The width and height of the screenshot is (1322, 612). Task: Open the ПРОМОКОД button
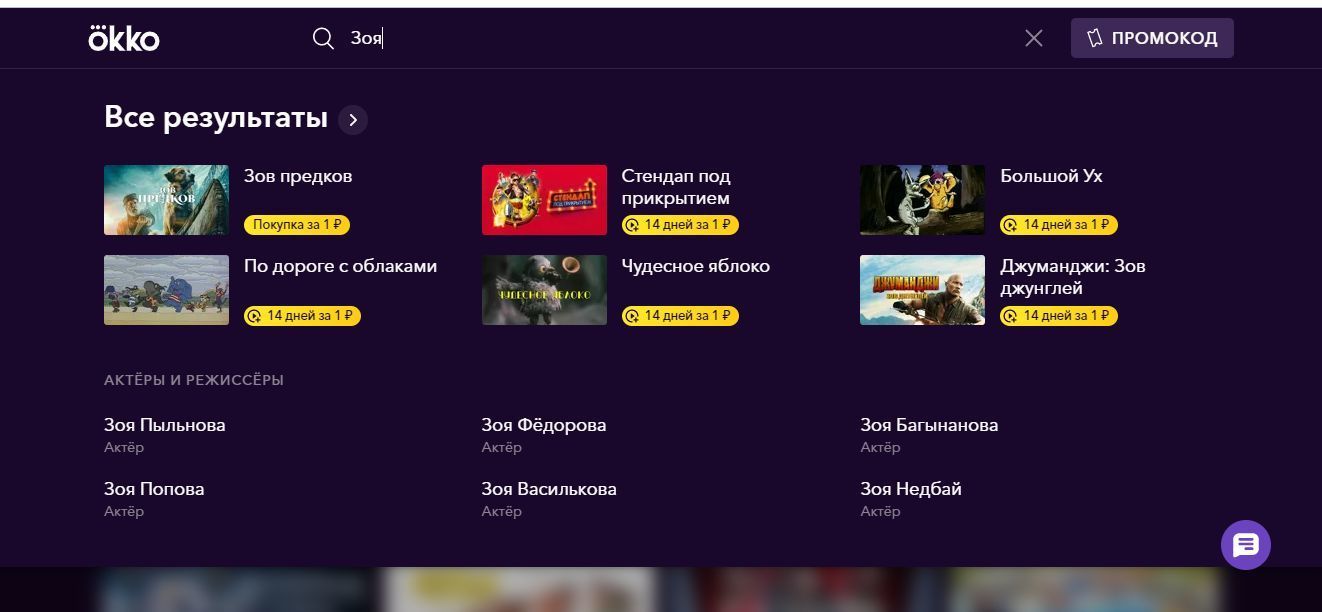(1152, 38)
